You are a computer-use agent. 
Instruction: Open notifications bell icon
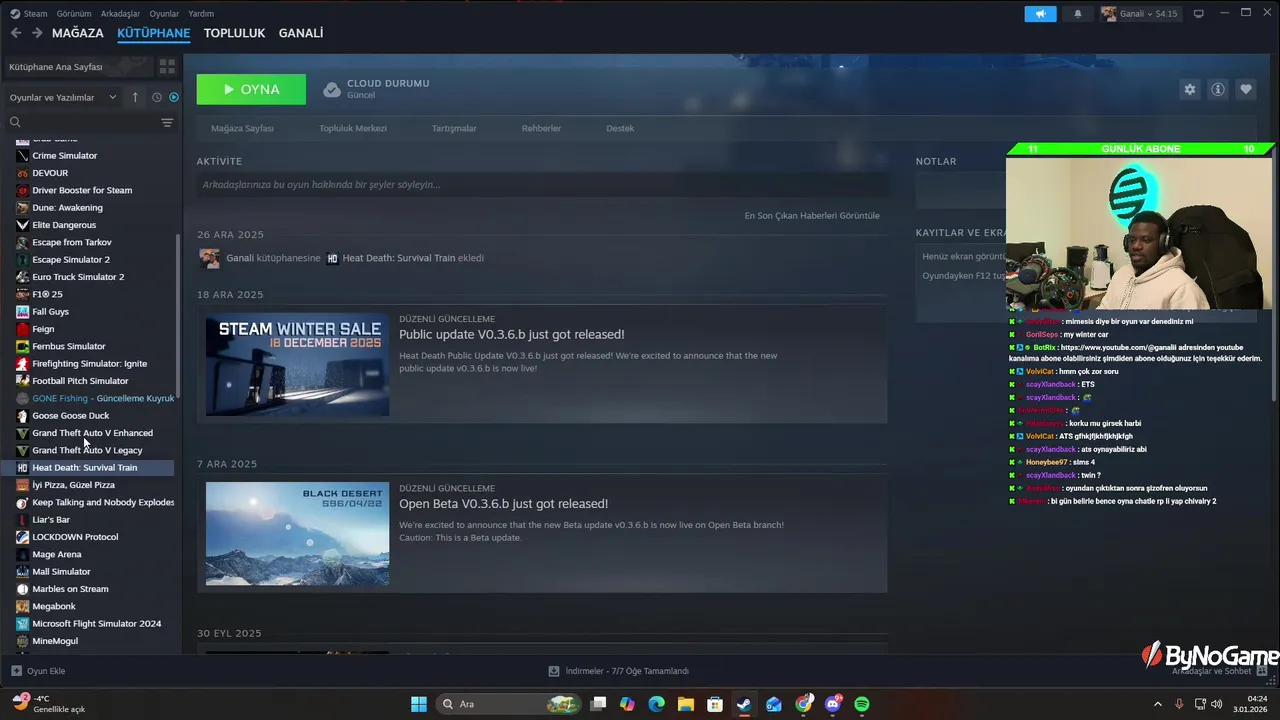pyautogui.click(x=1078, y=14)
